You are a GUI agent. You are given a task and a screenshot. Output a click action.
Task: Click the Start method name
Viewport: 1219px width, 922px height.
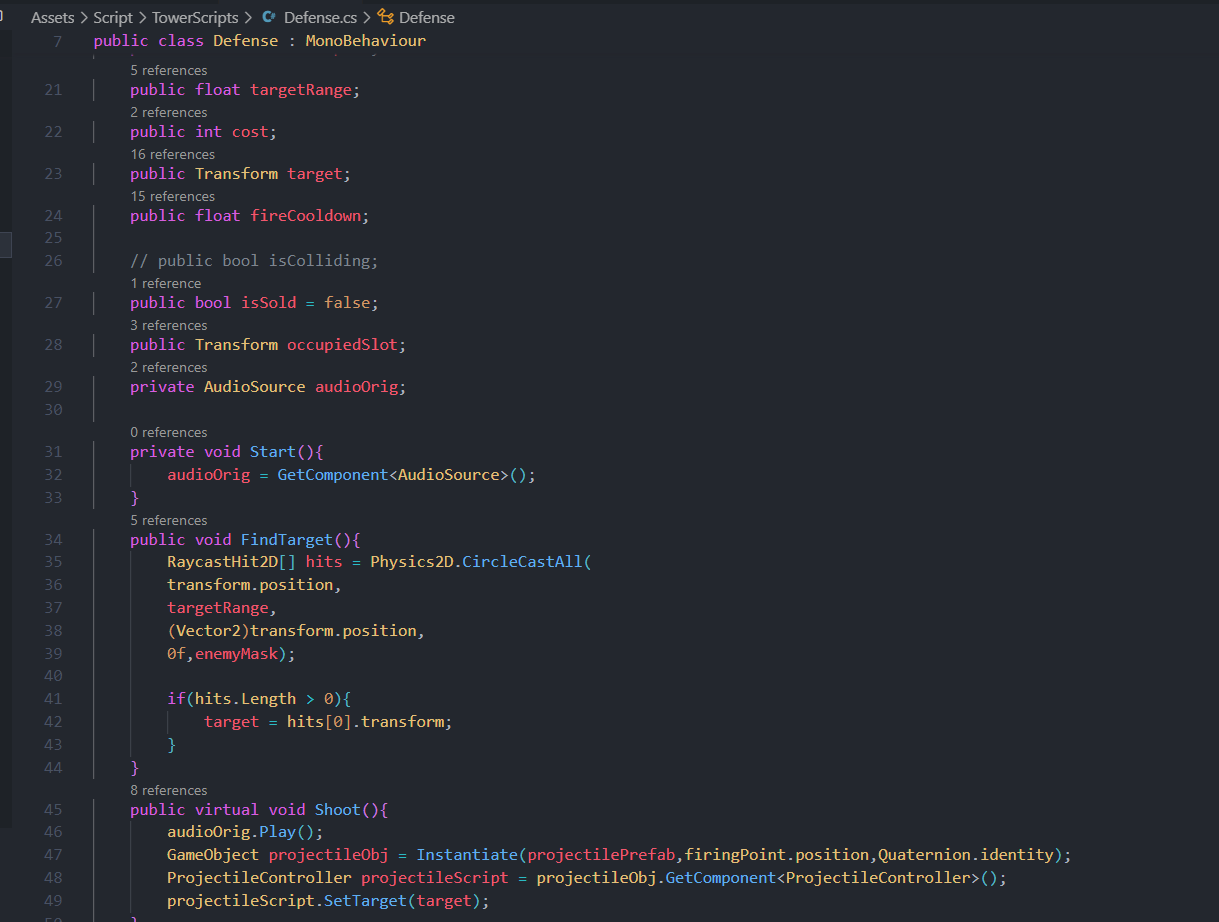point(273,452)
